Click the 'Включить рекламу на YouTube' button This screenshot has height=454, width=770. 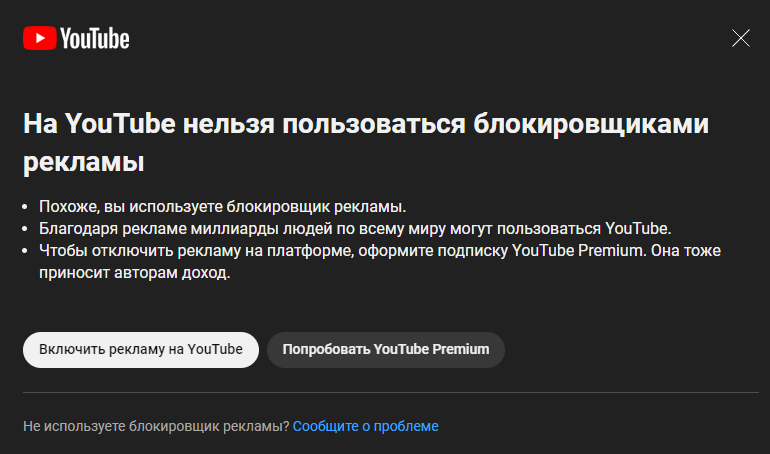tap(141, 350)
